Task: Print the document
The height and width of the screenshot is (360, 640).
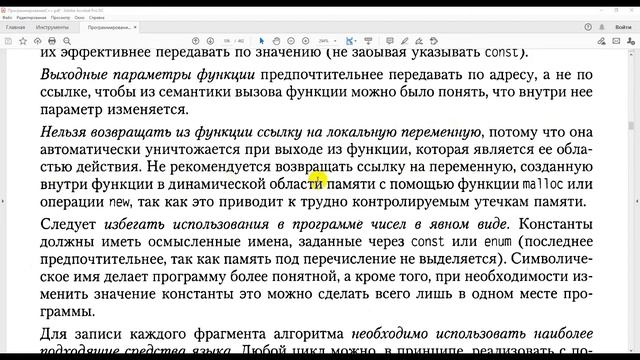Action: (52, 41)
